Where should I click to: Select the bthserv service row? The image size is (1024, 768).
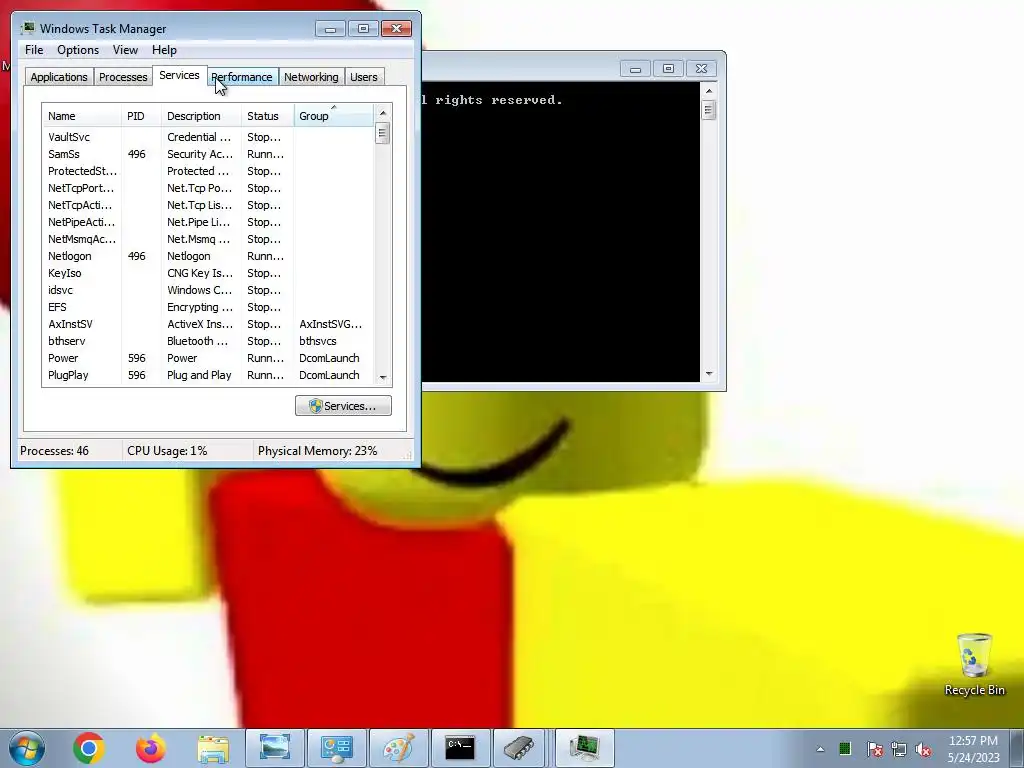[x=208, y=341]
